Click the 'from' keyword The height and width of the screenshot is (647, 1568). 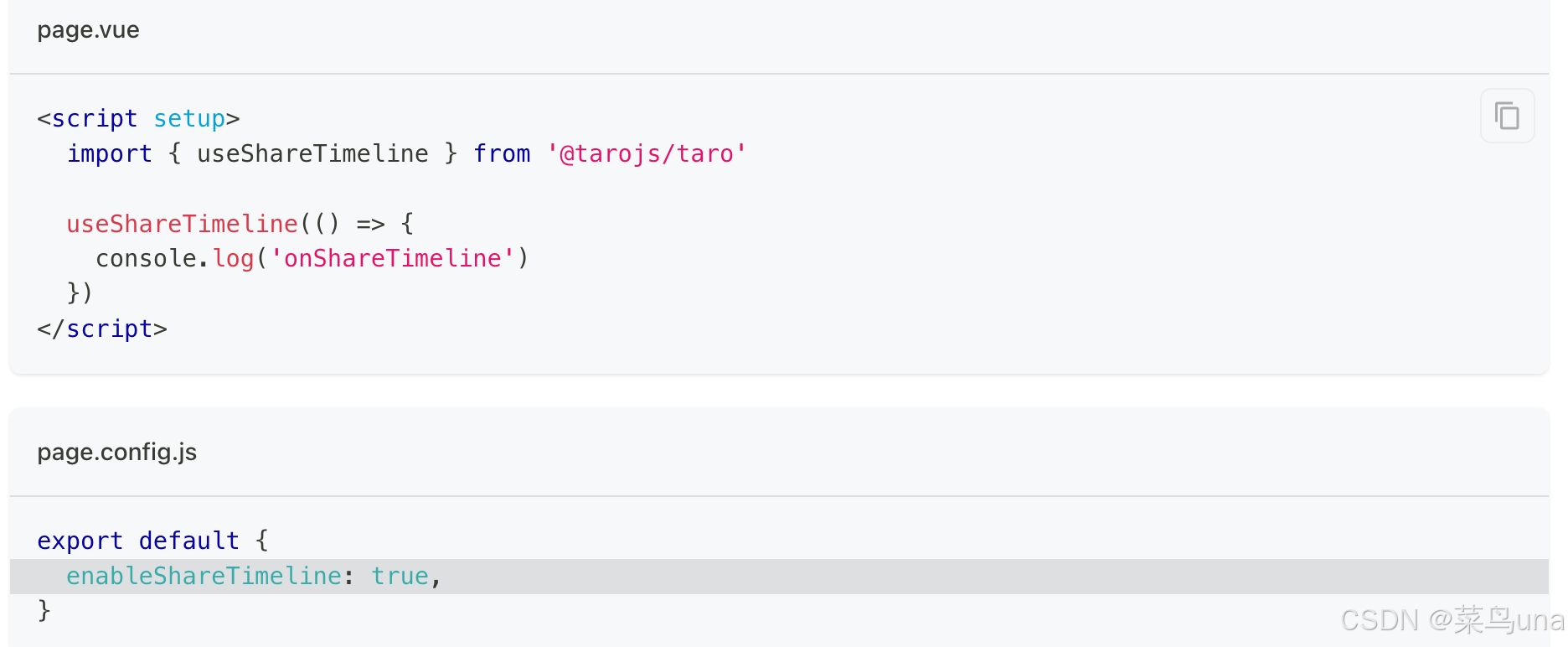point(502,154)
